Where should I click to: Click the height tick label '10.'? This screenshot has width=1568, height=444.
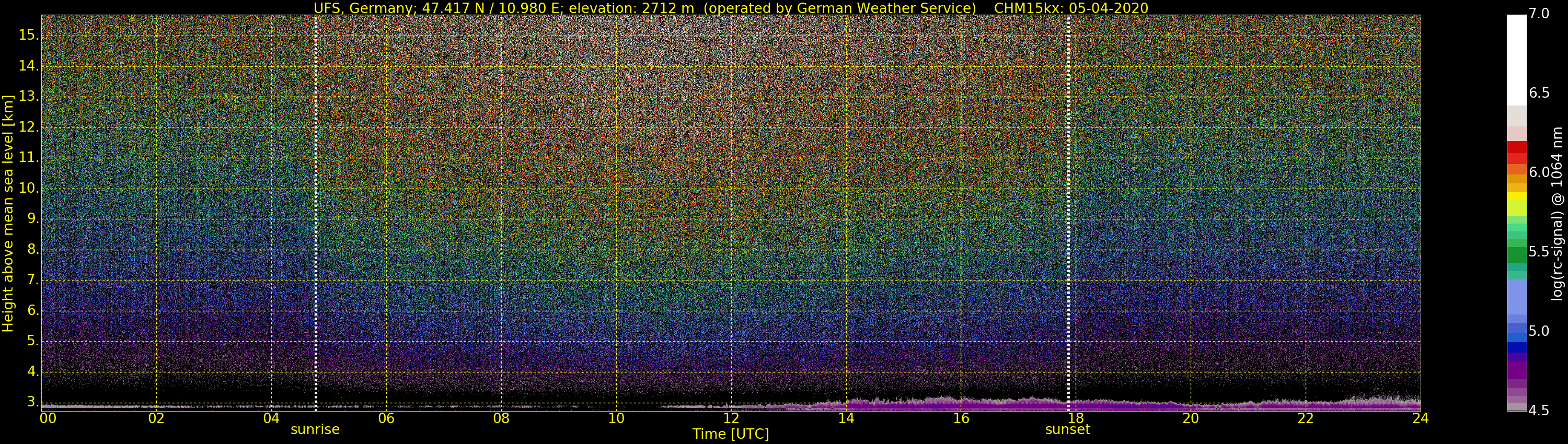pos(28,189)
